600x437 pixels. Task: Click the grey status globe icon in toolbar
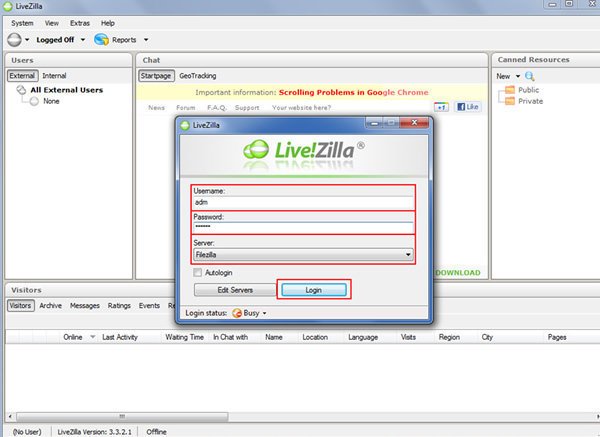pyautogui.click(x=15, y=39)
